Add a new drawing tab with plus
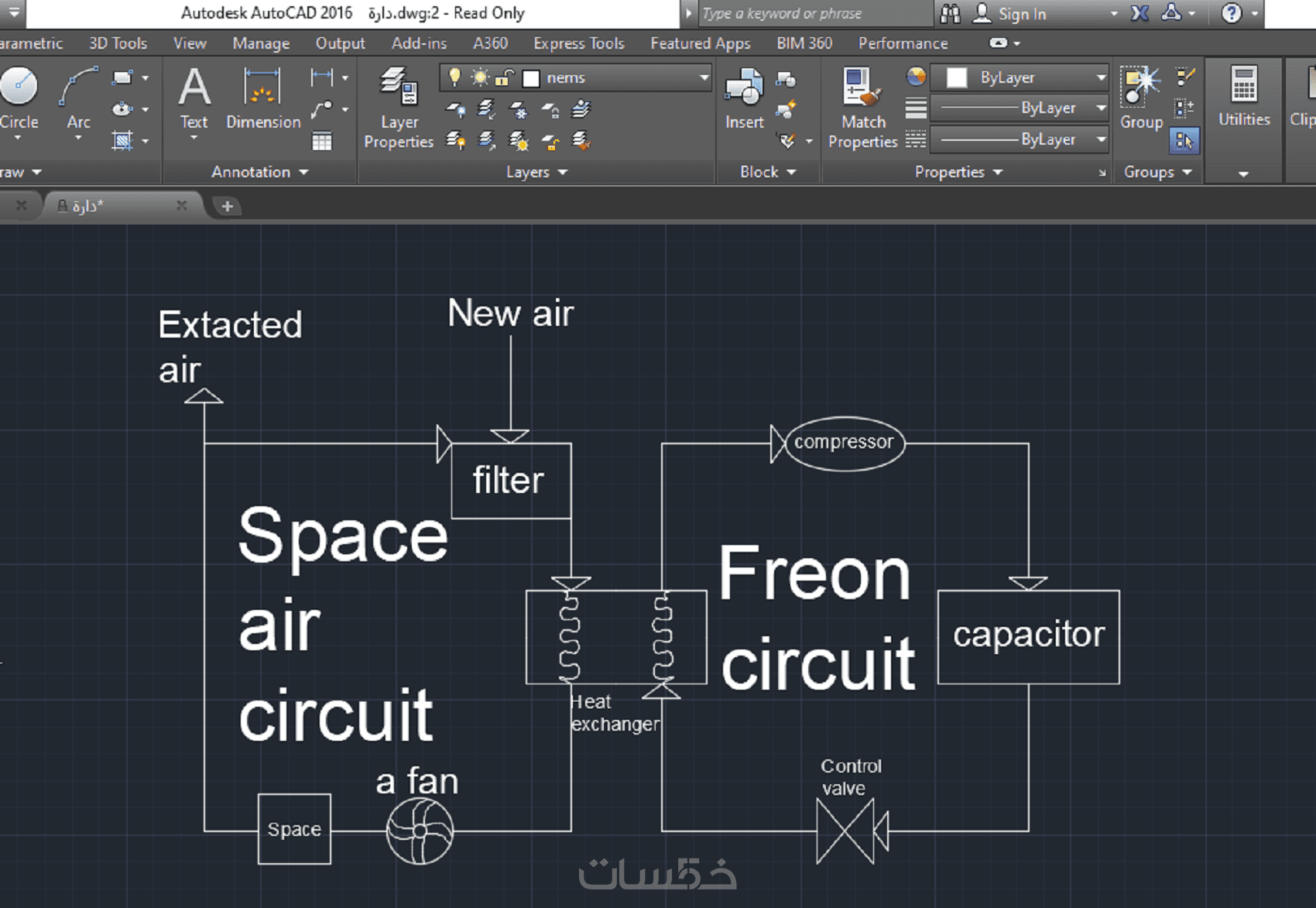The image size is (1316, 908). (227, 206)
